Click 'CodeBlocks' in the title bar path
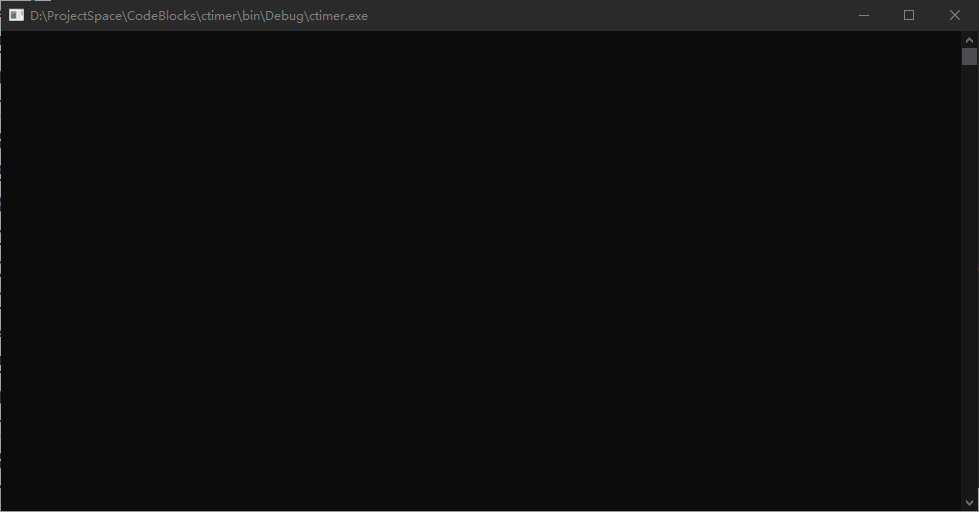Viewport: 979px width, 512px height. tap(160, 16)
